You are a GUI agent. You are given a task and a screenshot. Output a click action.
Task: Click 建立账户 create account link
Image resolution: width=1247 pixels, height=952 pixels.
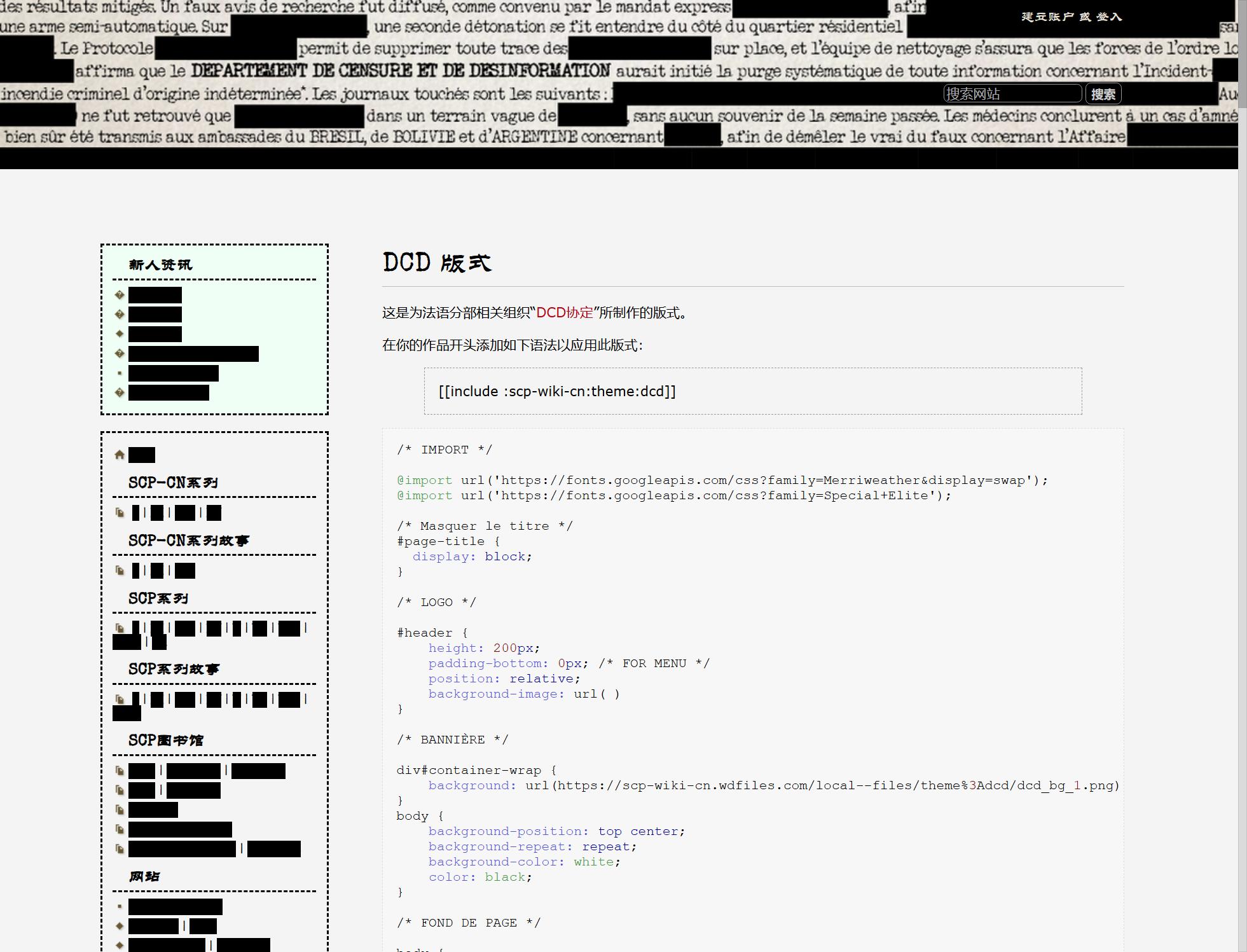pyautogui.click(x=1047, y=17)
